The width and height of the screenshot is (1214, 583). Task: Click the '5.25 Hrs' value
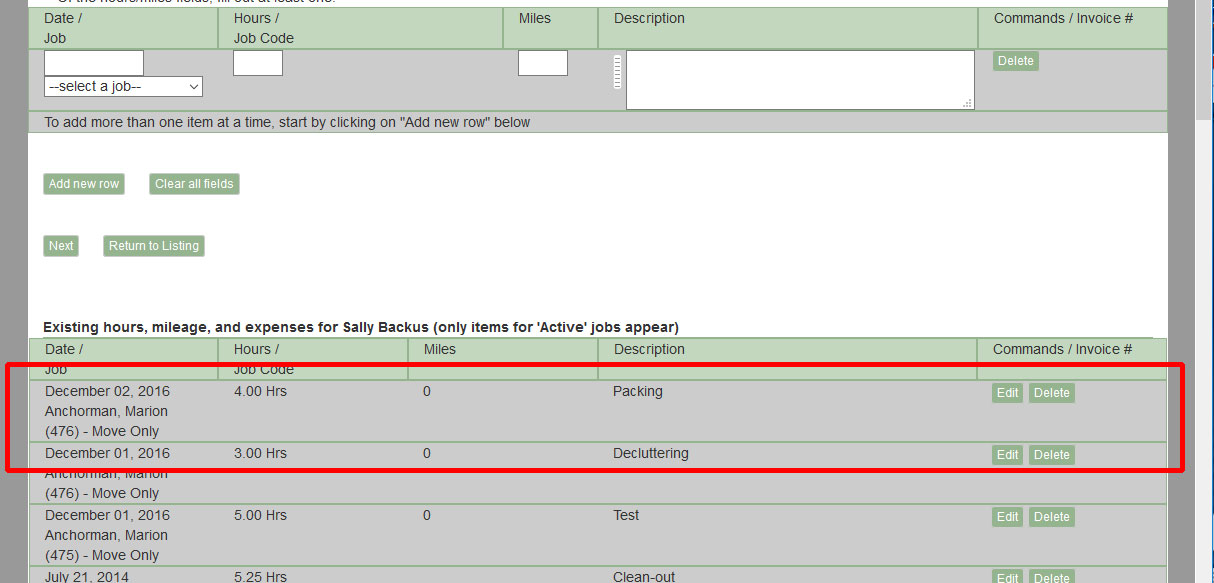(x=260, y=577)
